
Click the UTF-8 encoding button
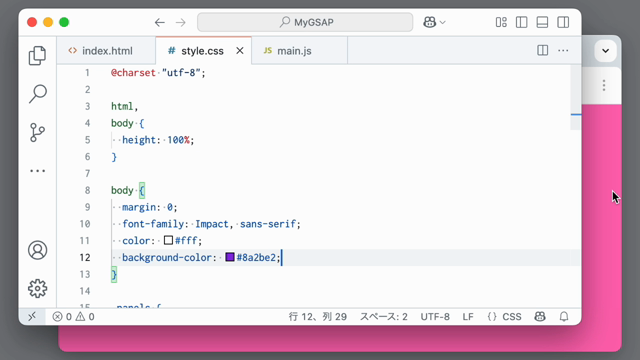coord(435,317)
